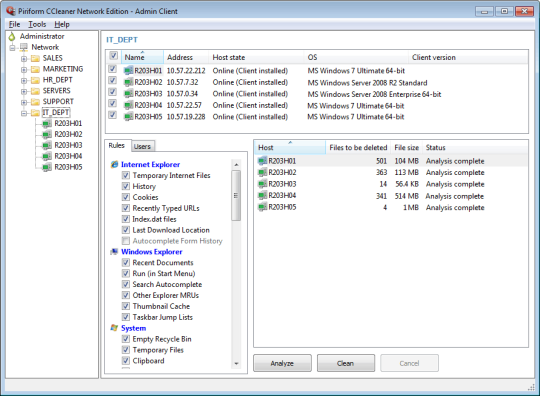The height and width of the screenshot is (396, 540).
Task: Click the Cancel button
Action: coord(409,363)
